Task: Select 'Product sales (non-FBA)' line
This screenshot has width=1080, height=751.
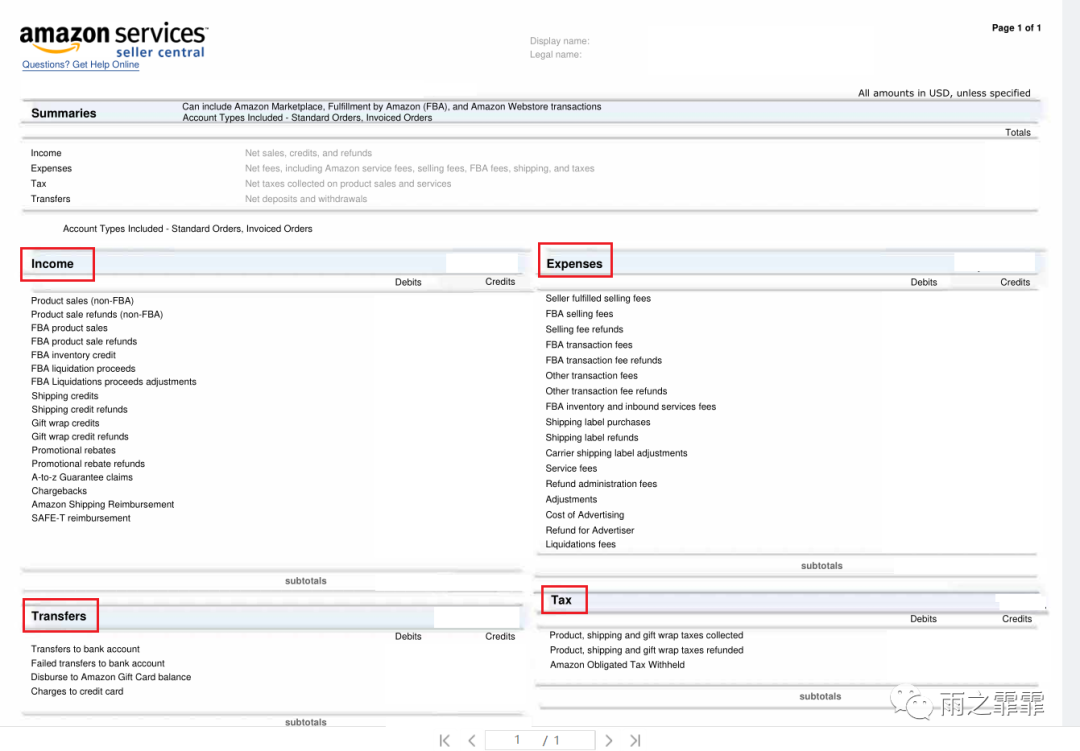Action: point(83,300)
